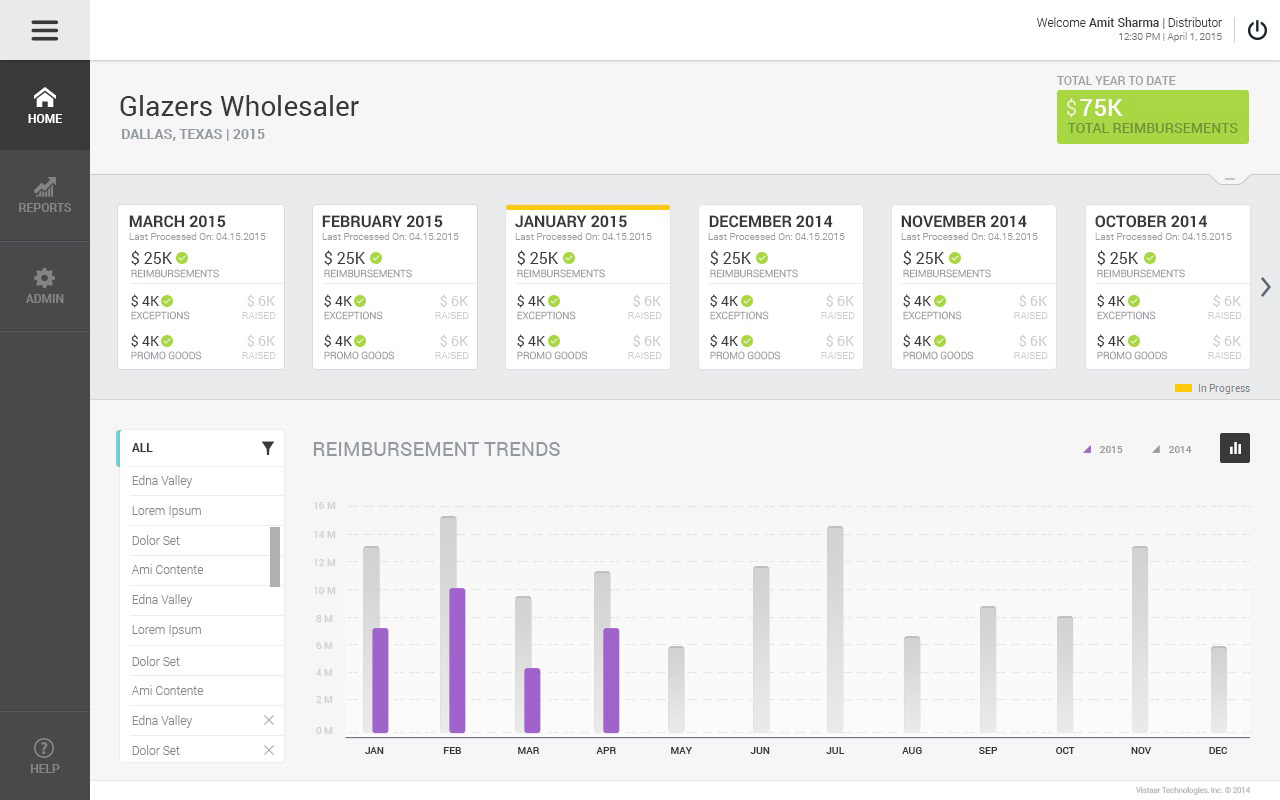Toggle the 2015 series in legend
This screenshot has height=800, width=1280.
1103,450
